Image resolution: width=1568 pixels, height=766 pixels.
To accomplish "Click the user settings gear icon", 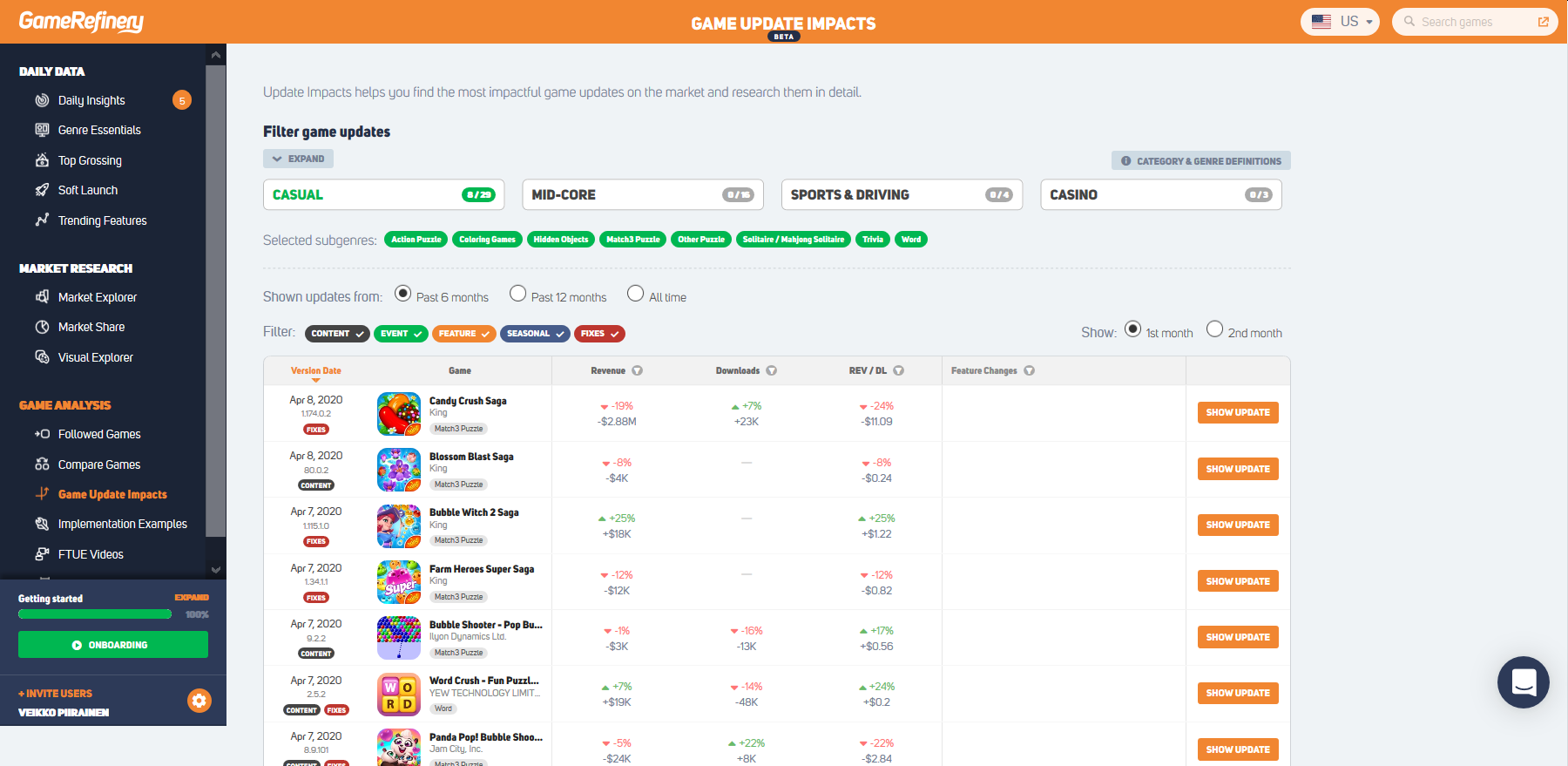I will click(199, 701).
